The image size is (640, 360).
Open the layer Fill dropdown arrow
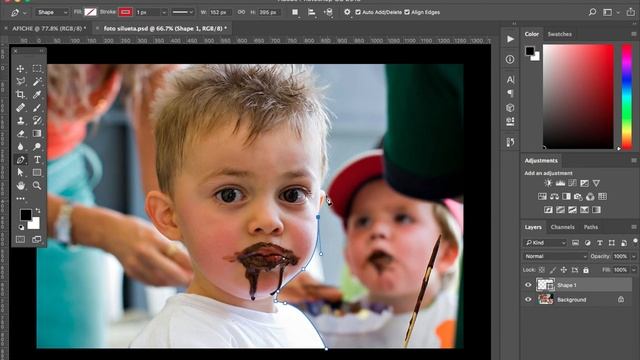point(633,270)
